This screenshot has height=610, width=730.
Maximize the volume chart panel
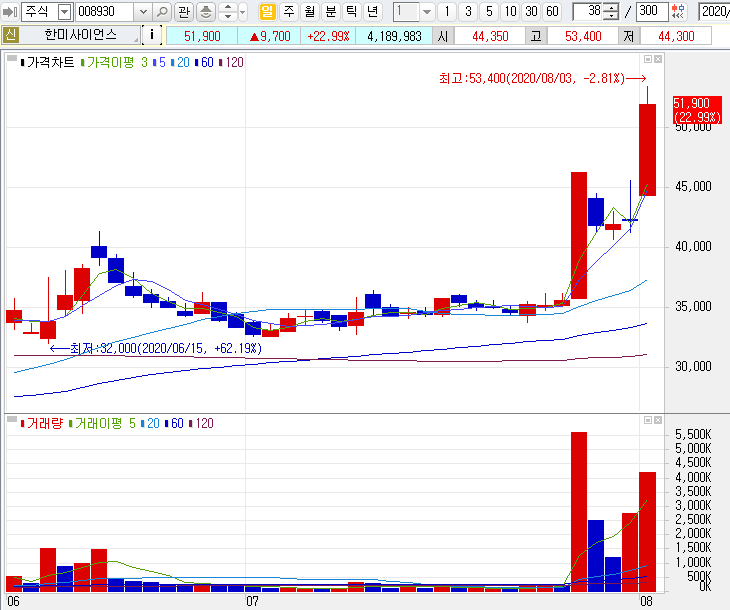tap(648, 420)
